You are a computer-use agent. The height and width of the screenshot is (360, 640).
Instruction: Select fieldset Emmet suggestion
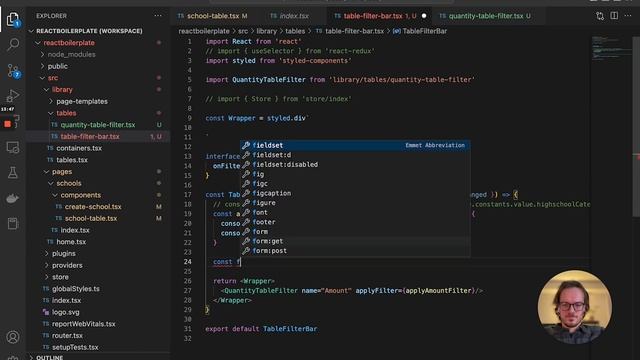pyautogui.click(x=354, y=145)
